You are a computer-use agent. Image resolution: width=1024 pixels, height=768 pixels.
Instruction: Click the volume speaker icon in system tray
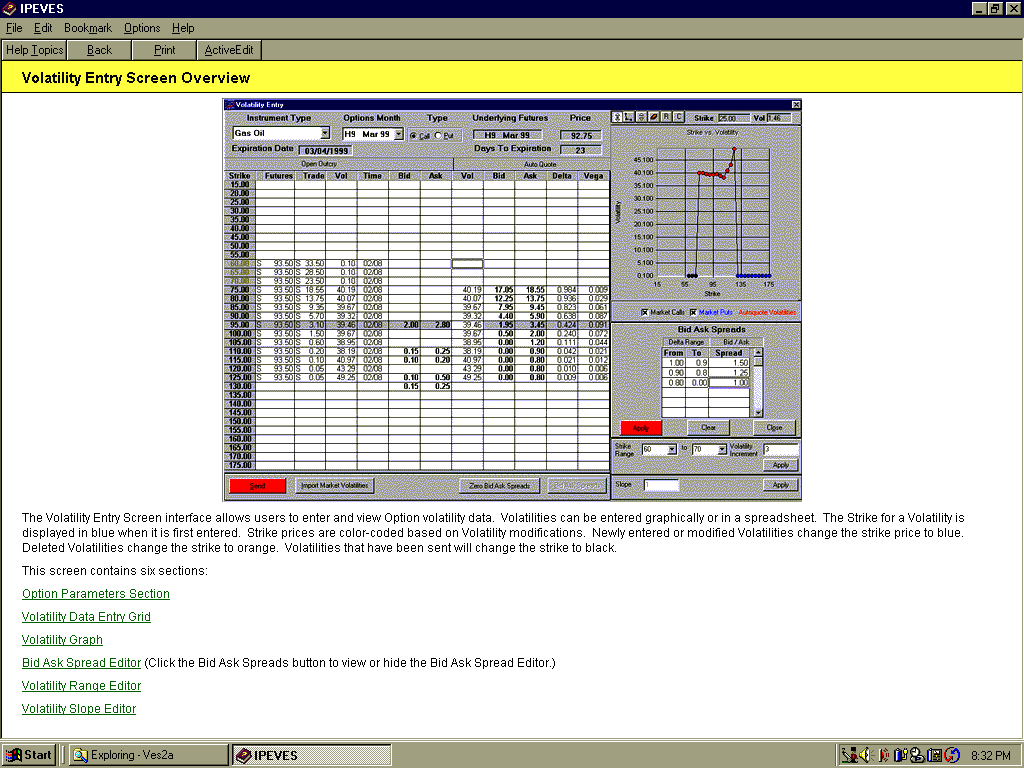[x=866, y=755]
